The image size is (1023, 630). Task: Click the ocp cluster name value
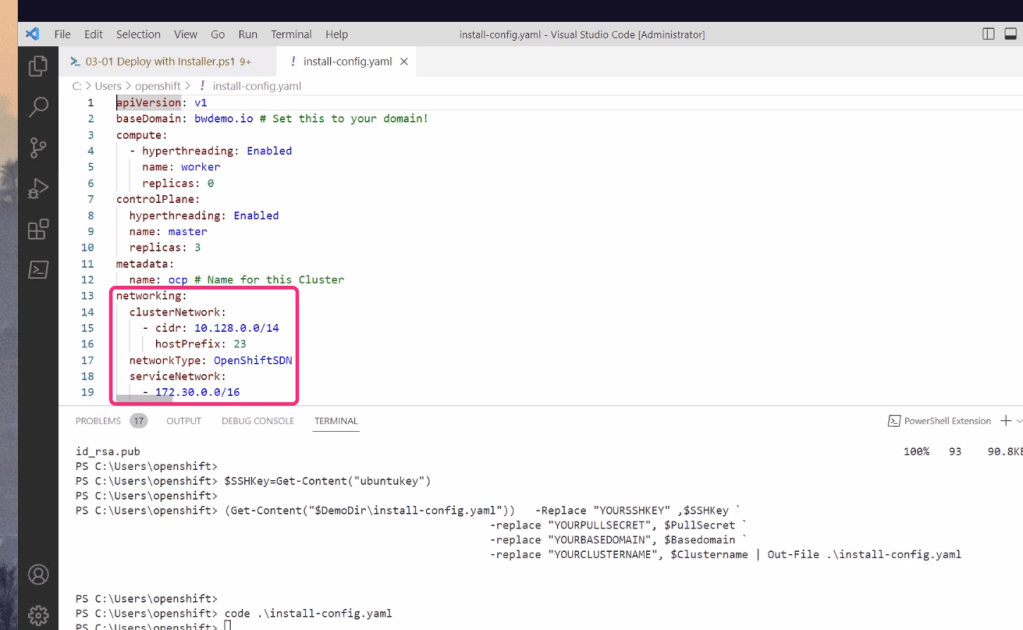tap(177, 280)
